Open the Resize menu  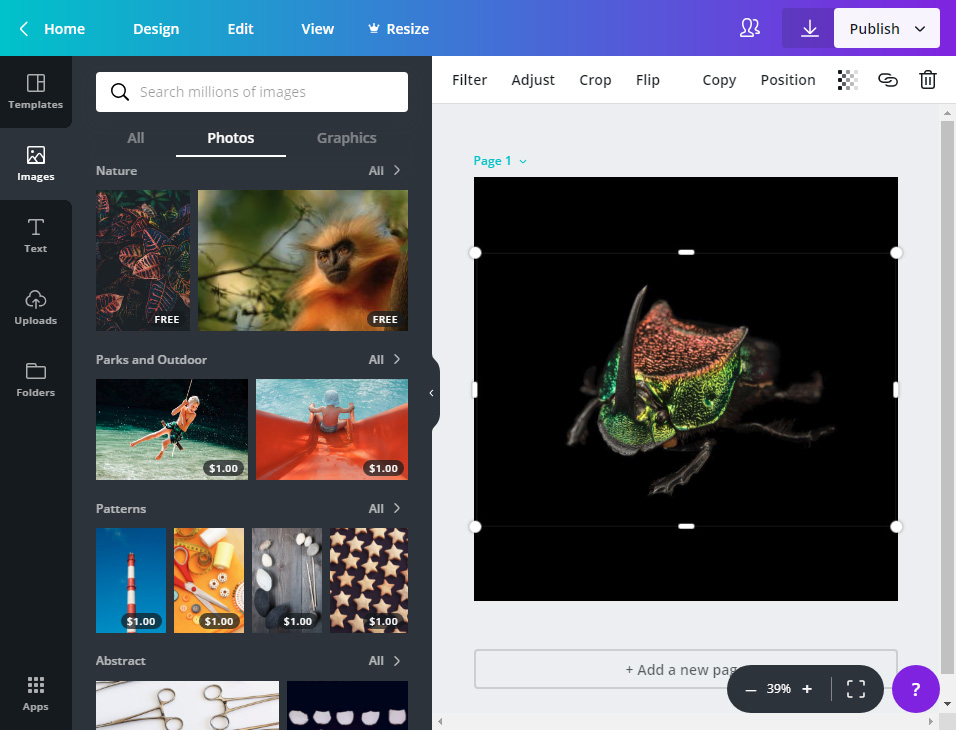[x=398, y=29]
